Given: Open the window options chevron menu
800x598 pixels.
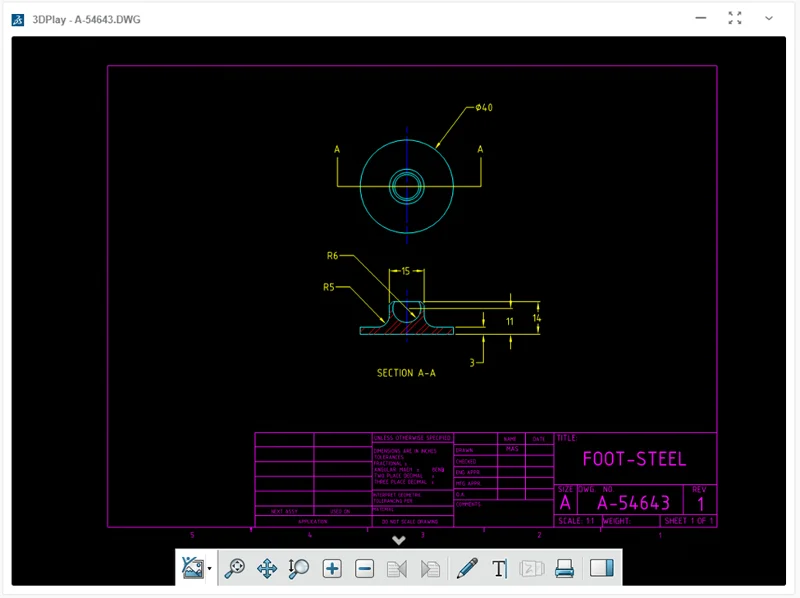Looking at the screenshot, I should click(x=769, y=18).
